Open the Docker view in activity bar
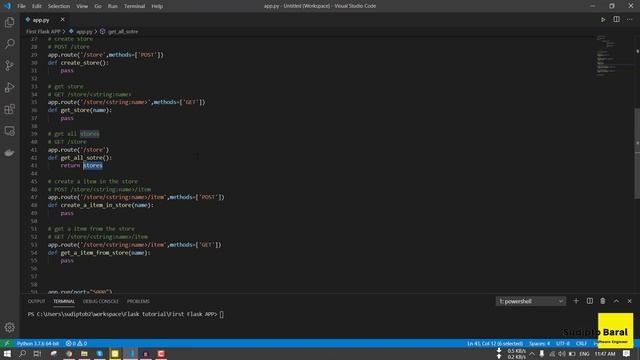This screenshot has height=360, width=640. (9, 153)
